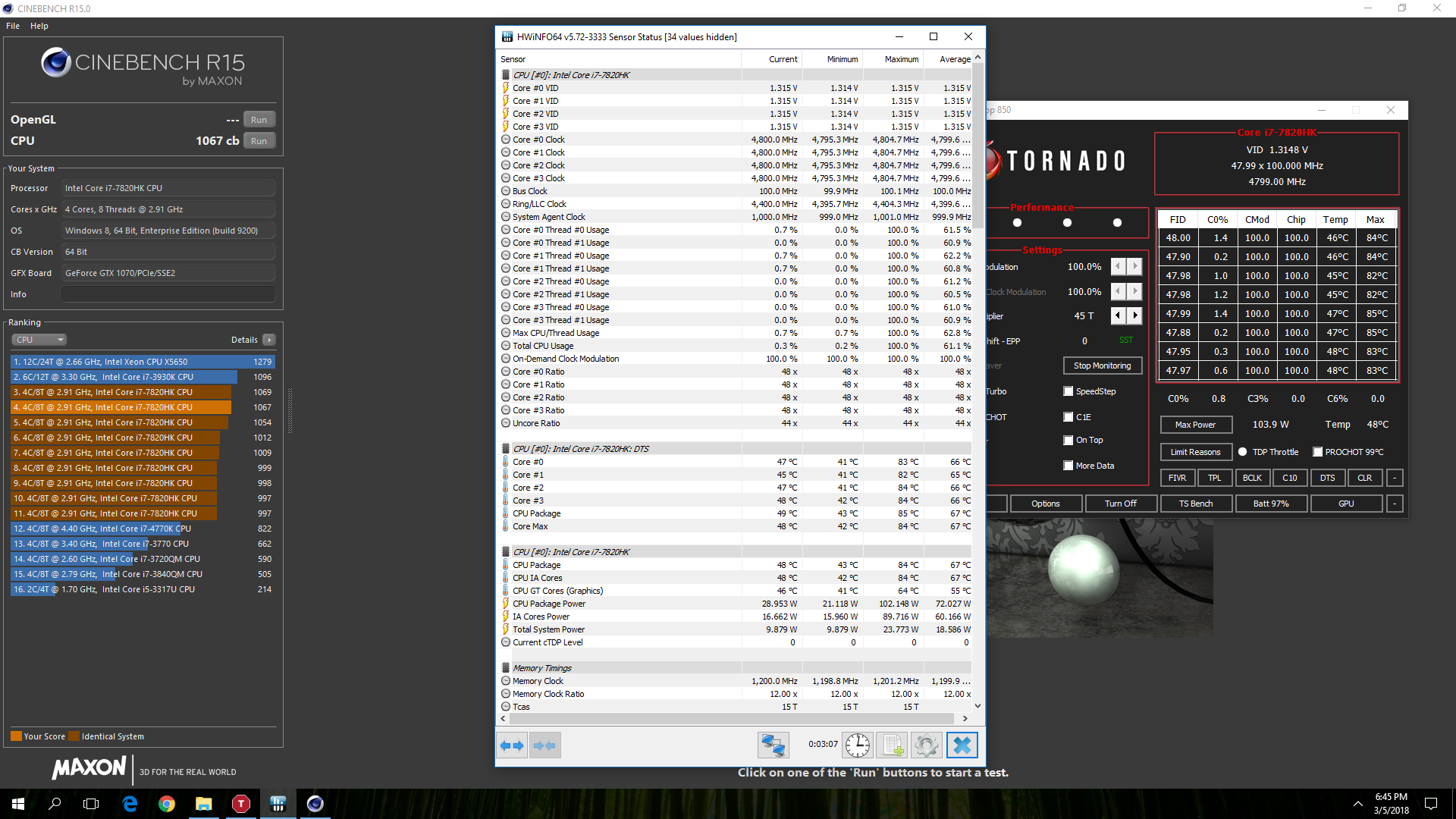Click the Maximum column header in HWiNFO

[x=893, y=59]
